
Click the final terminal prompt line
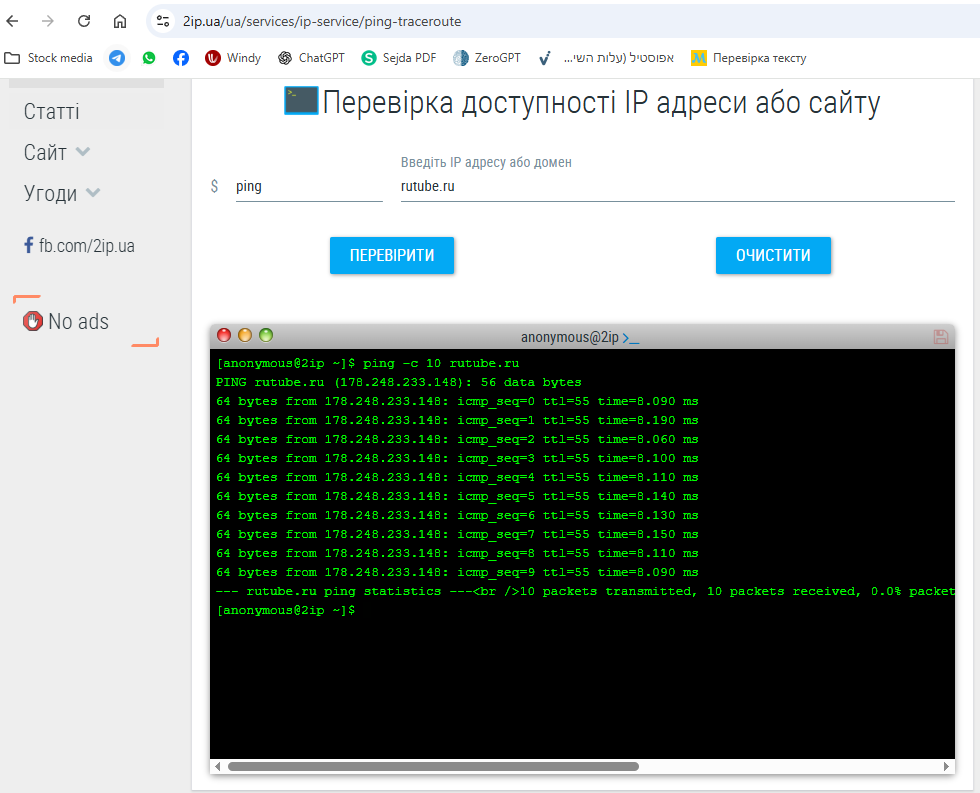pos(286,611)
